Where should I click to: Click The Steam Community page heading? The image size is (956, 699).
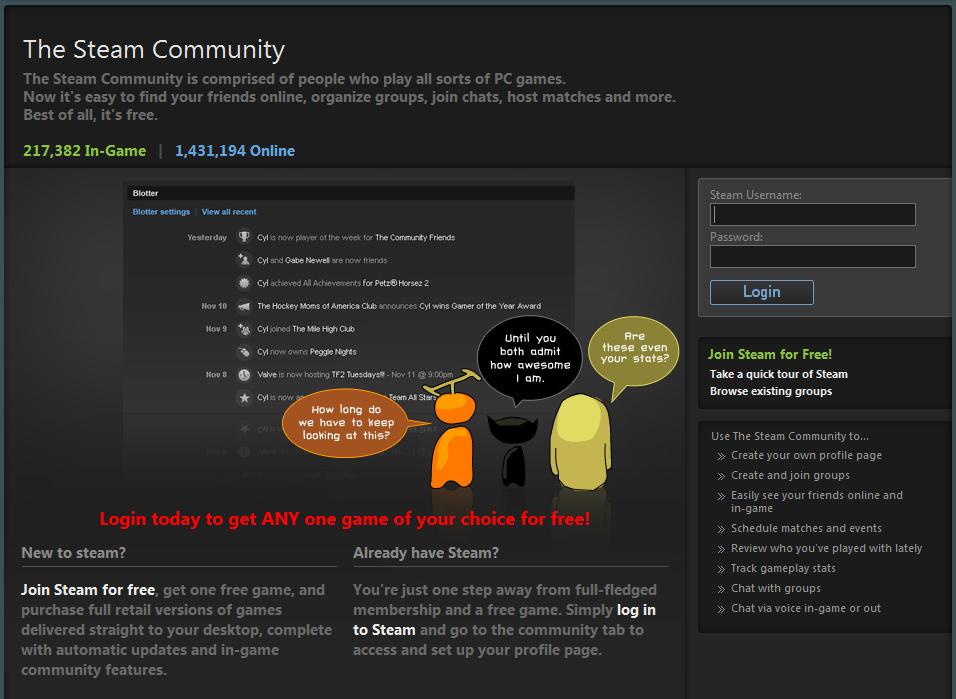tap(154, 49)
